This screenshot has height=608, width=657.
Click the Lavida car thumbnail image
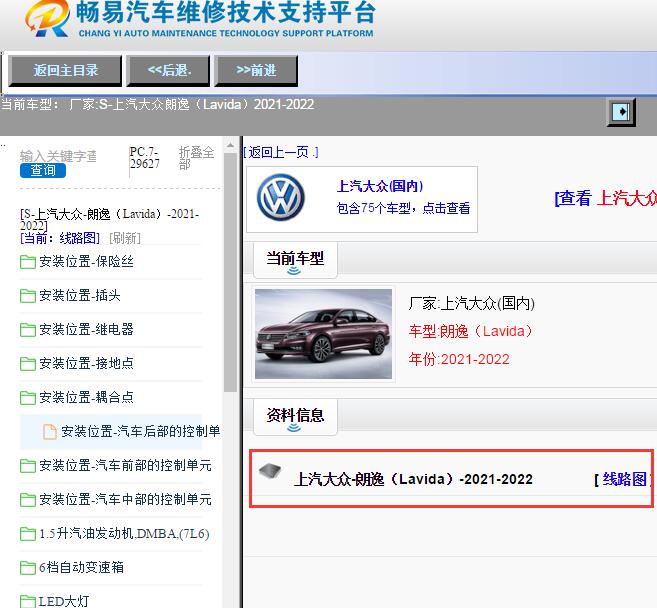click(323, 334)
